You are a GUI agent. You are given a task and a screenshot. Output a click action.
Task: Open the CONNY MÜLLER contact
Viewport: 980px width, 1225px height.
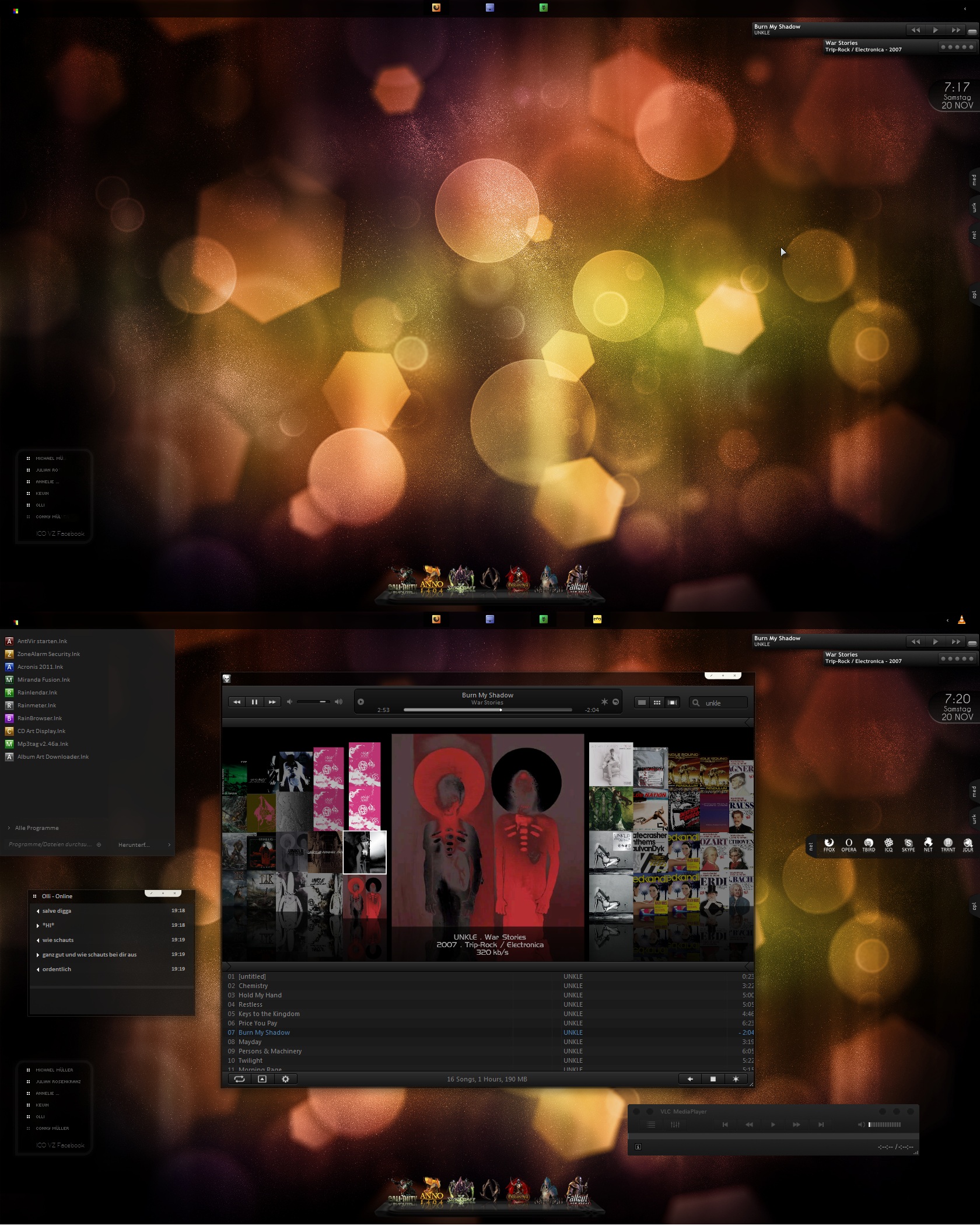point(52,1129)
